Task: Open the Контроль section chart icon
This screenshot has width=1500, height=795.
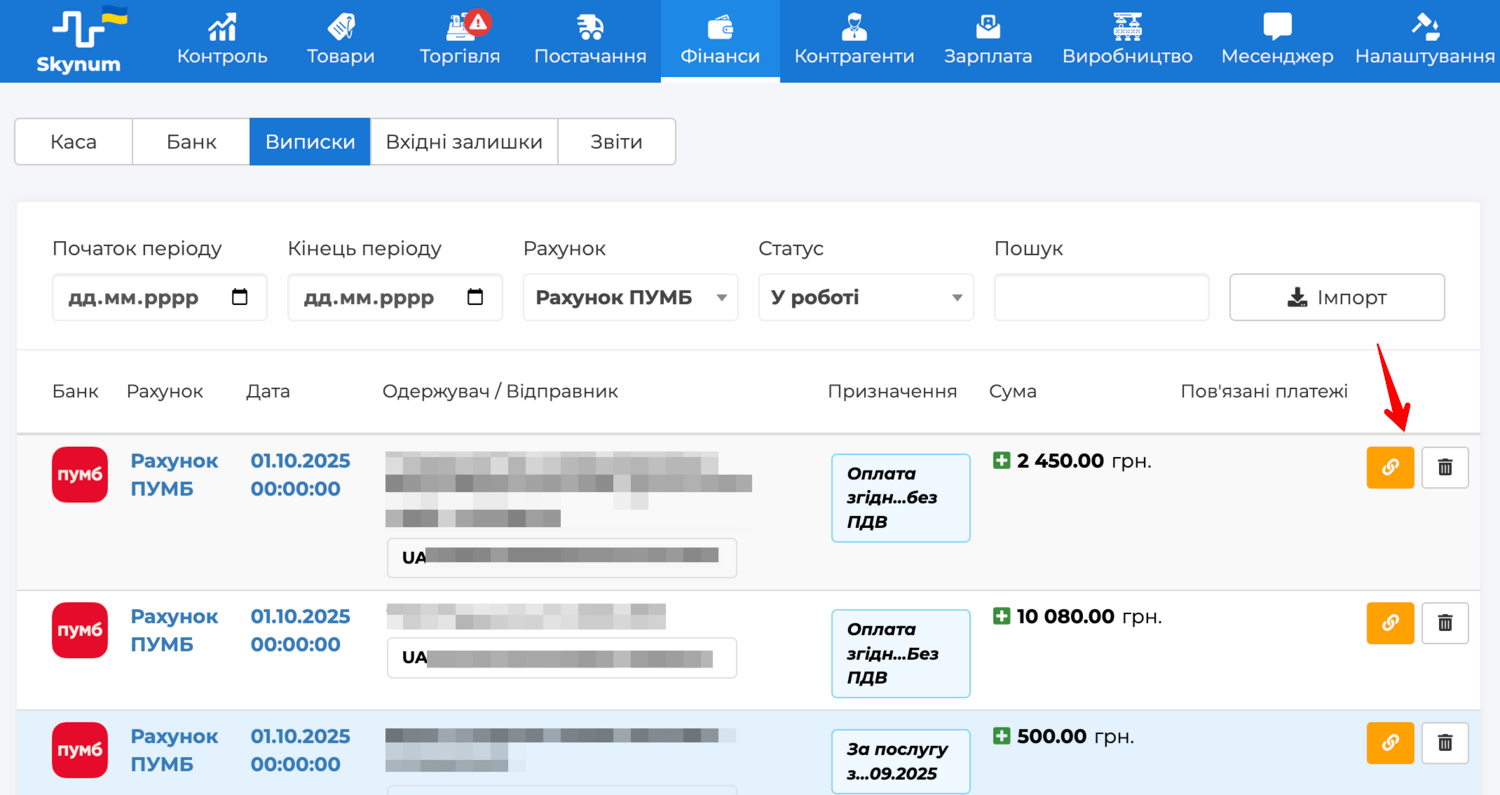Action: tap(222, 26)
